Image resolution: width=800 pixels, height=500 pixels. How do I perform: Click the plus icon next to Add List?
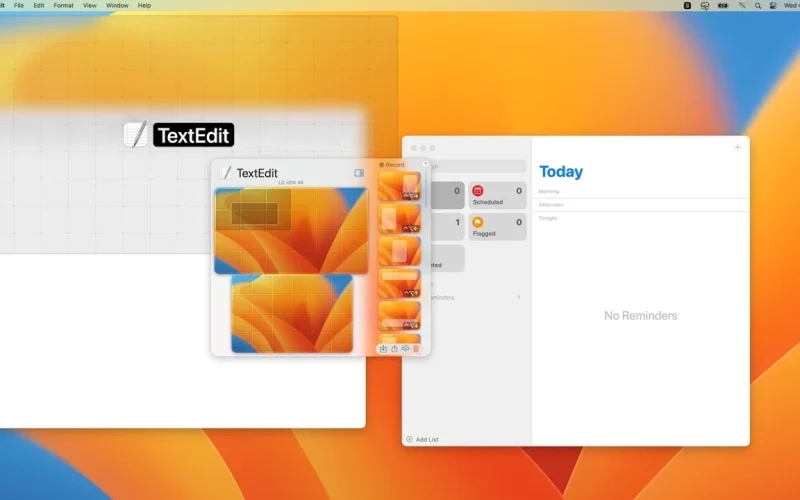tap(409, 439)
